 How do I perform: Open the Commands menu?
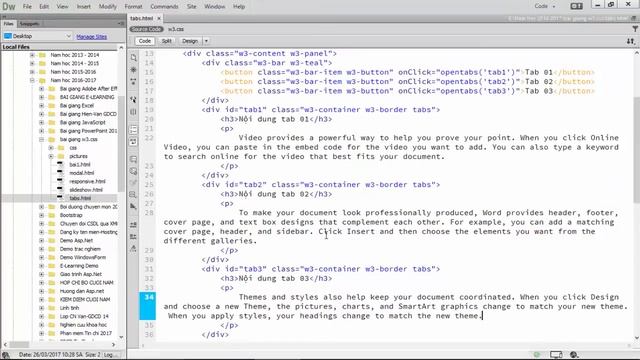click(164, 7)
